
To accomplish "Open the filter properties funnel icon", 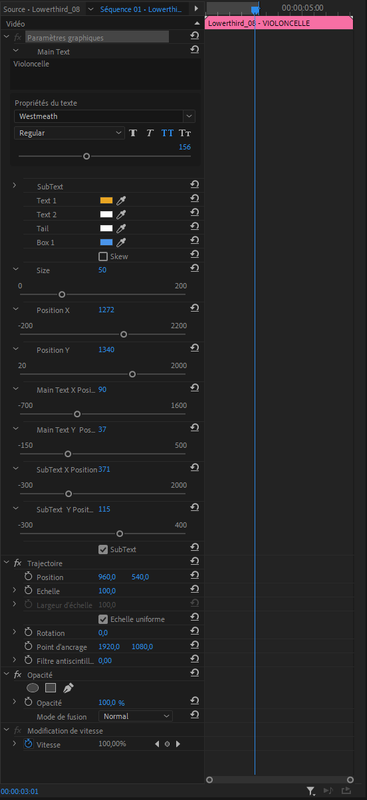I will click(310, 791).
